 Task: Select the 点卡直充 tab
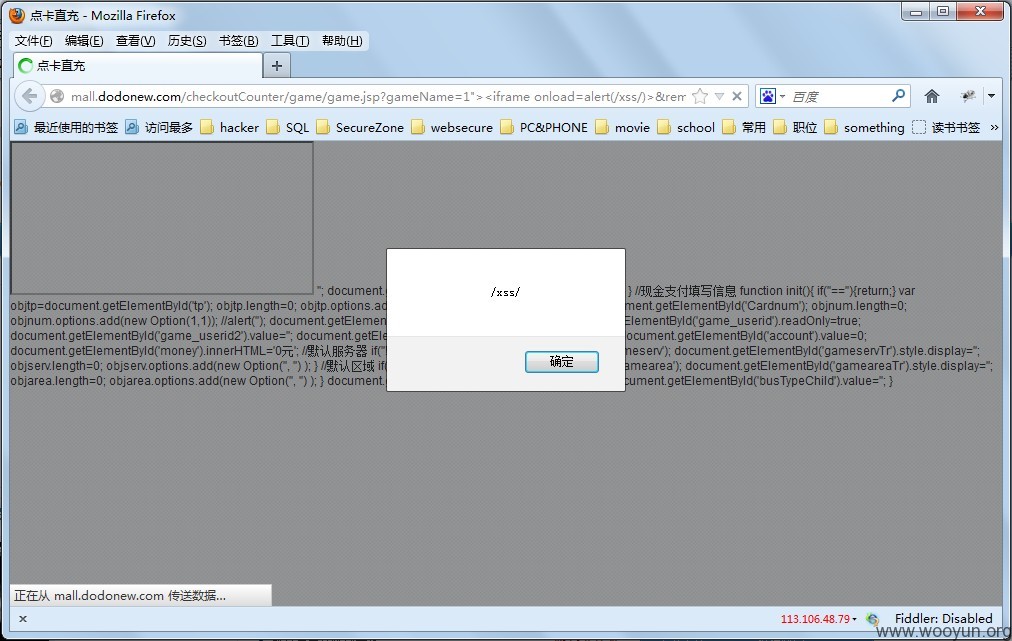(138, 65)
